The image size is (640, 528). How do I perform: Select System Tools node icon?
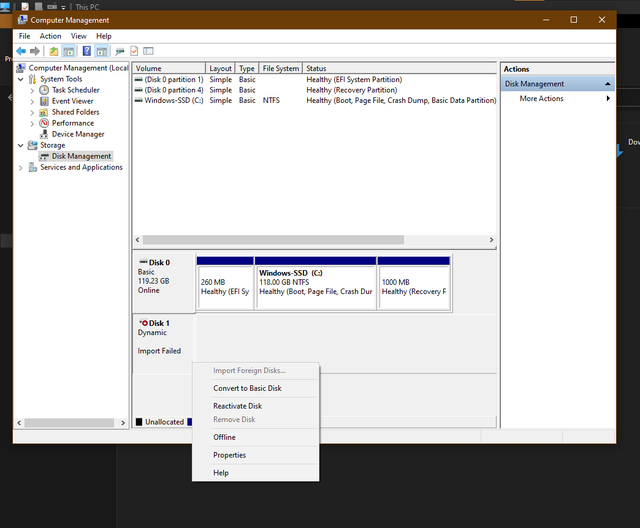32,79
